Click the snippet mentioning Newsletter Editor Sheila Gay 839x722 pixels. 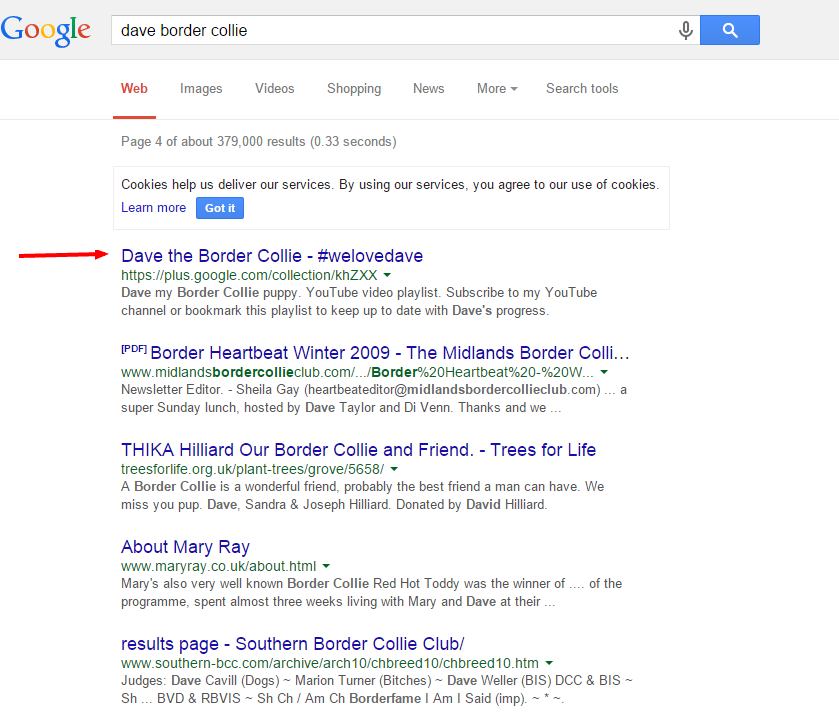(x=374, y=398)
